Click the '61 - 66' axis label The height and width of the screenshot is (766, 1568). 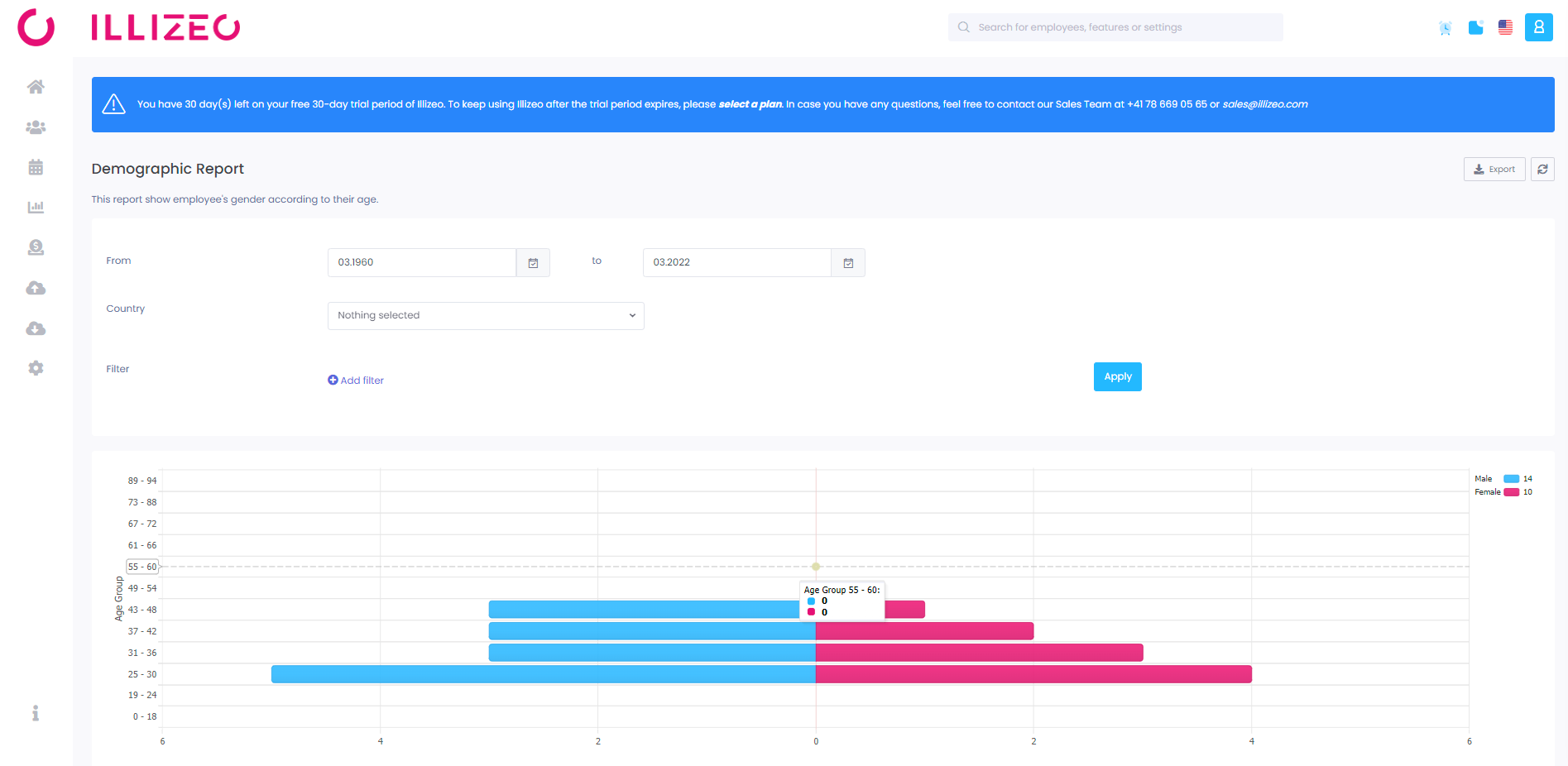142,545
